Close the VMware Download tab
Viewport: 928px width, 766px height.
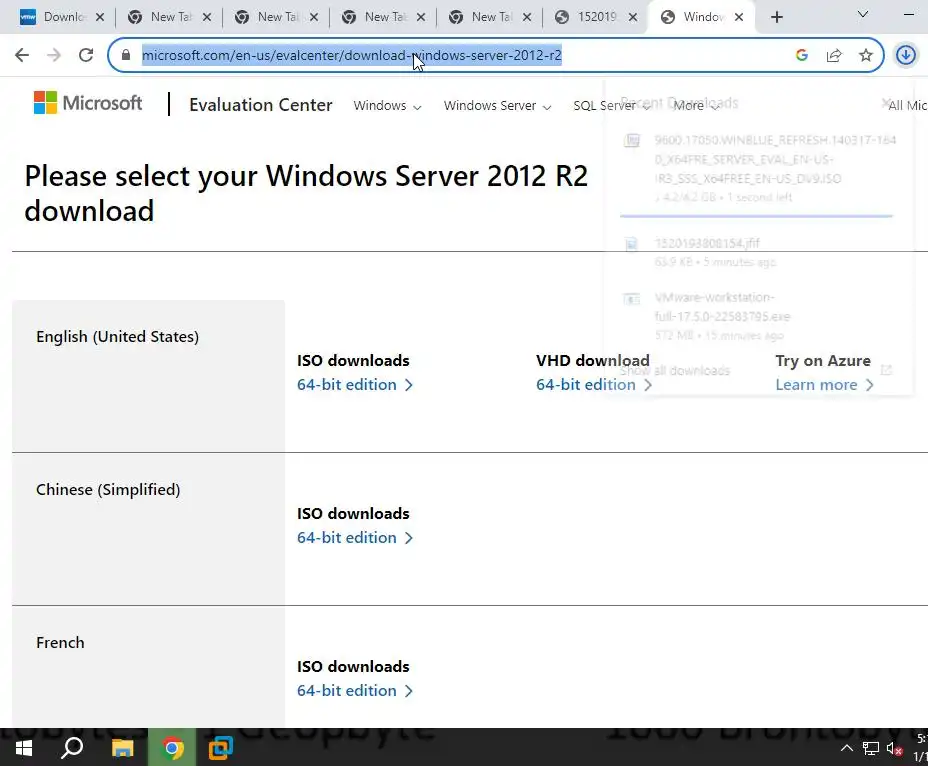(x=100, y=17)
